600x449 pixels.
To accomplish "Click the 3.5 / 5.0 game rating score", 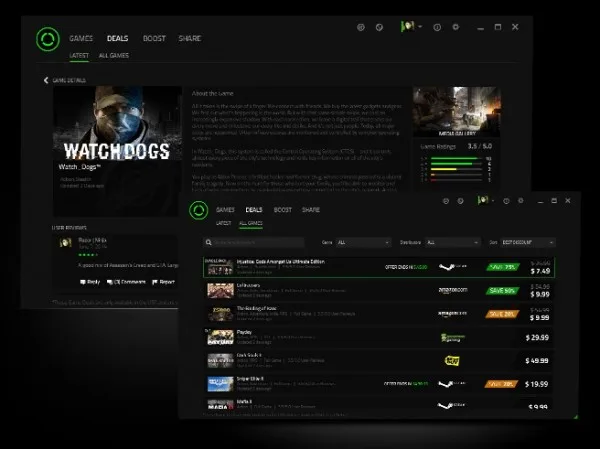I will [480, 146].
